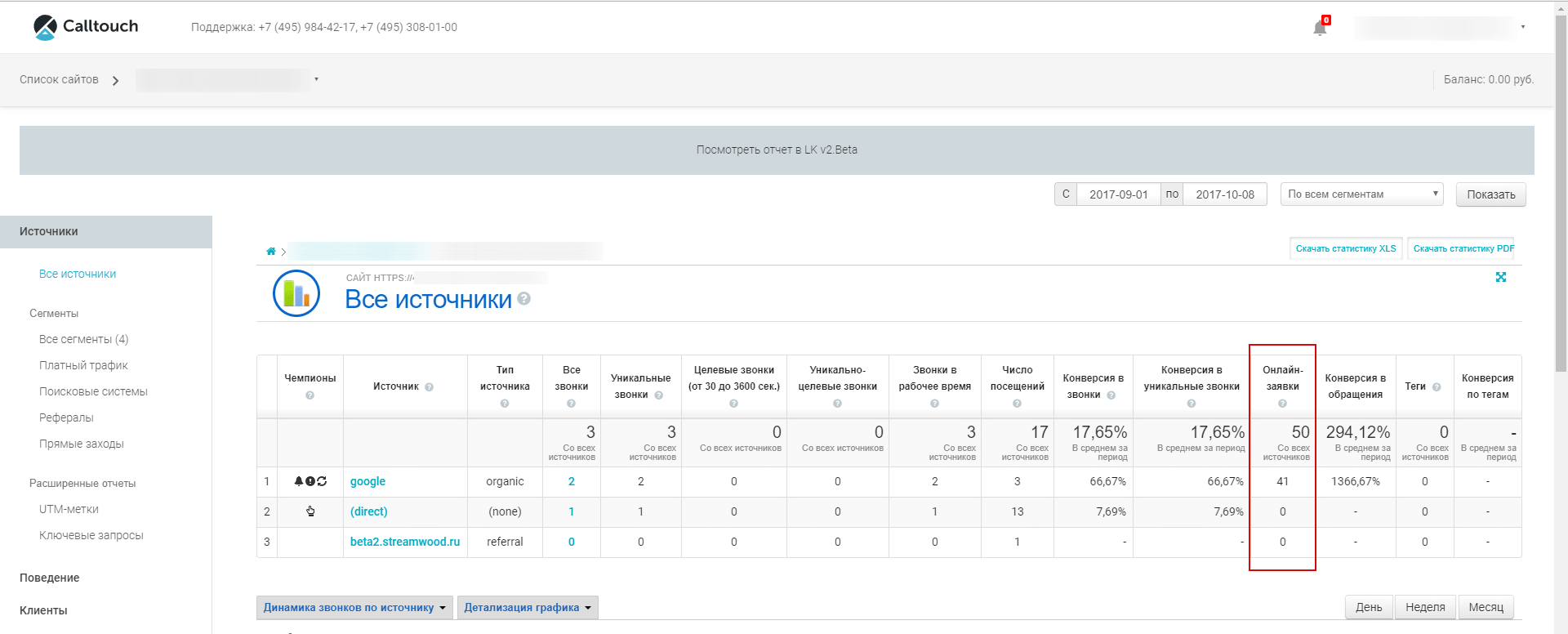
Task: Open Поведение section in sidebar
Action: (x=50, y=578)
